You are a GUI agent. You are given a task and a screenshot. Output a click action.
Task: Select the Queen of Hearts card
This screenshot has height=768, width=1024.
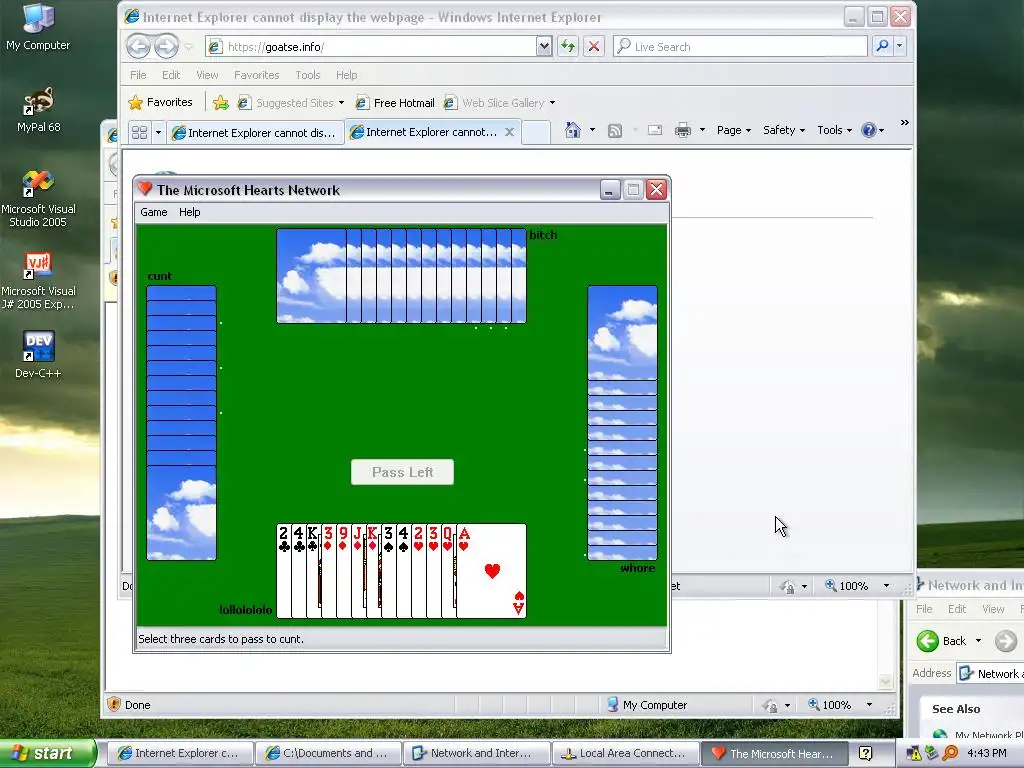[447, 571]
